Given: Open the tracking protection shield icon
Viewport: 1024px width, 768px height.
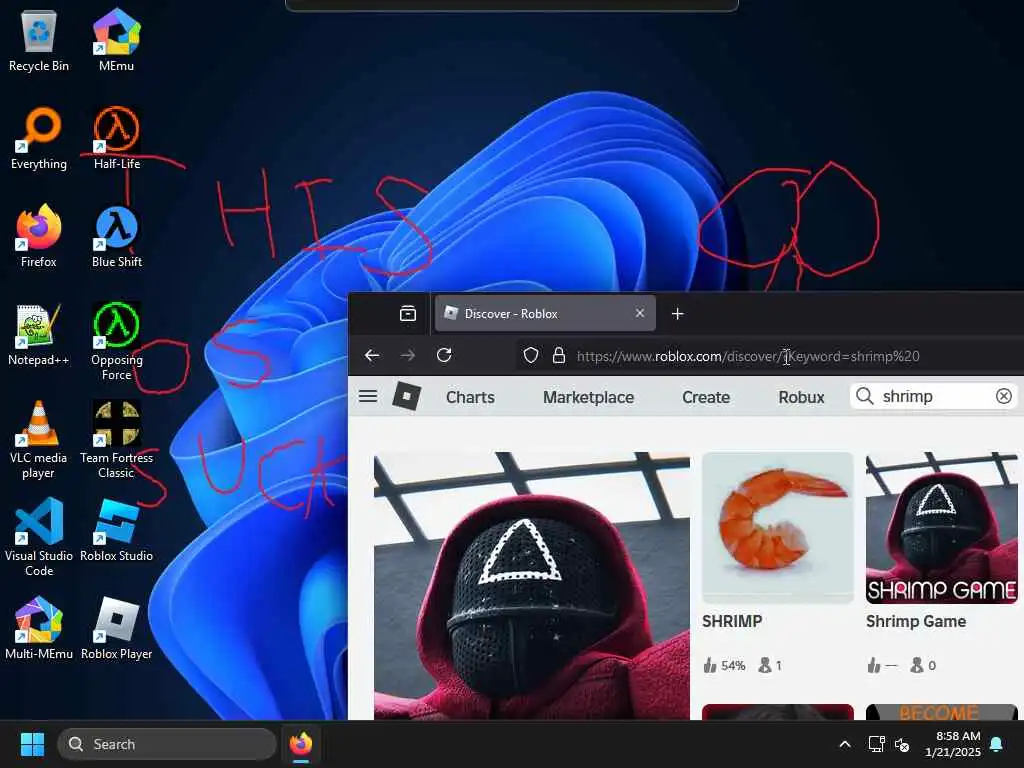Looking at the screenshot, I should click(531, 356).
